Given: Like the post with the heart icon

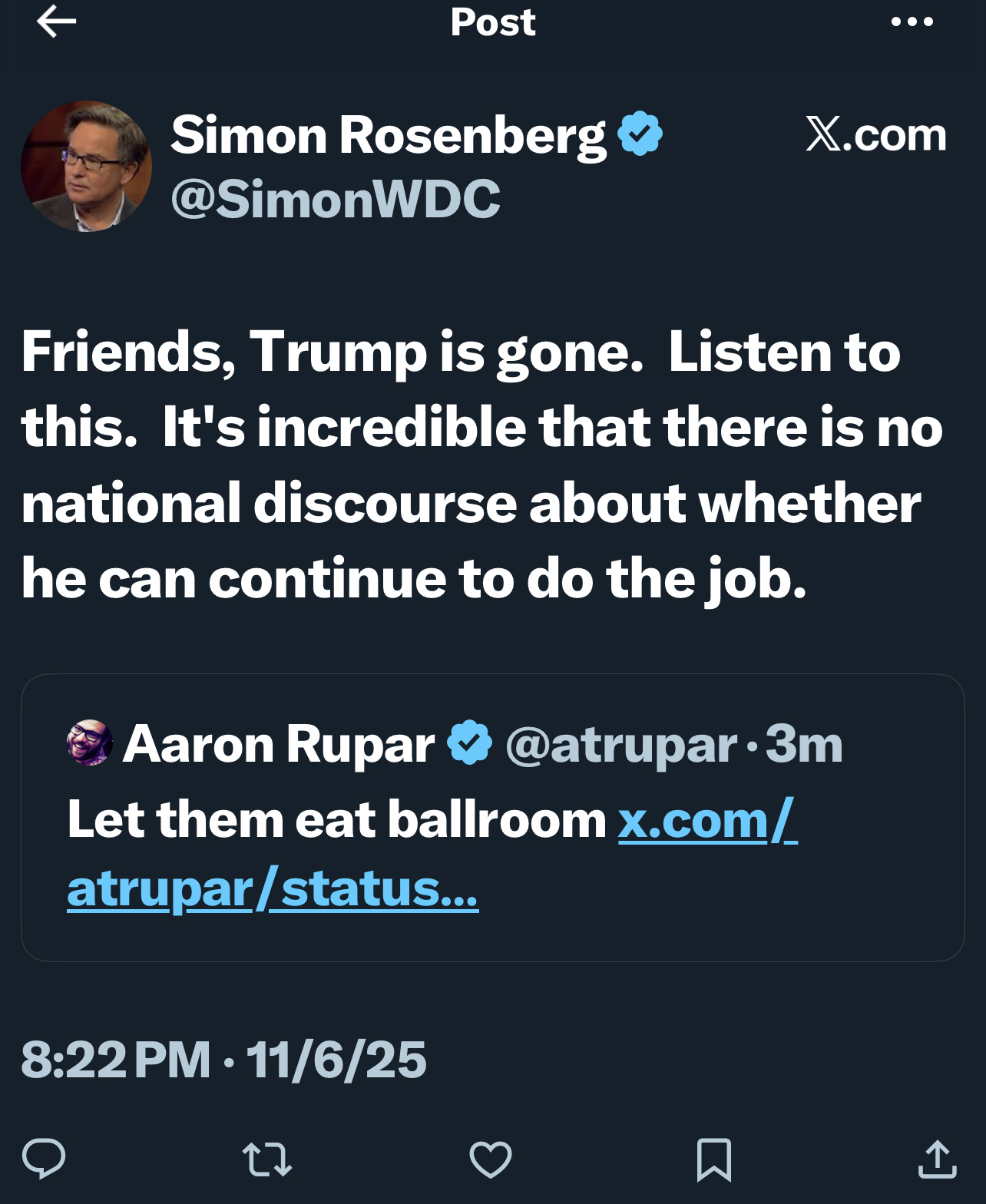Looking at the screenshot, I should 491,1159.
